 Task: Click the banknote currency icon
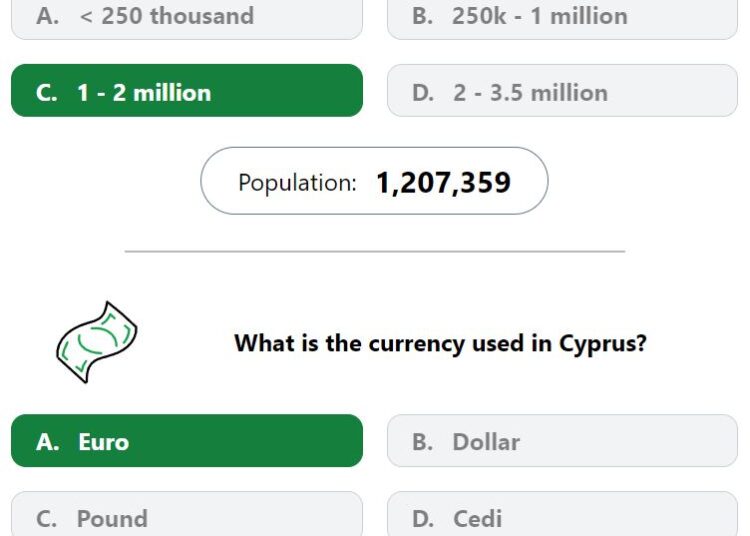pos(97,342)
